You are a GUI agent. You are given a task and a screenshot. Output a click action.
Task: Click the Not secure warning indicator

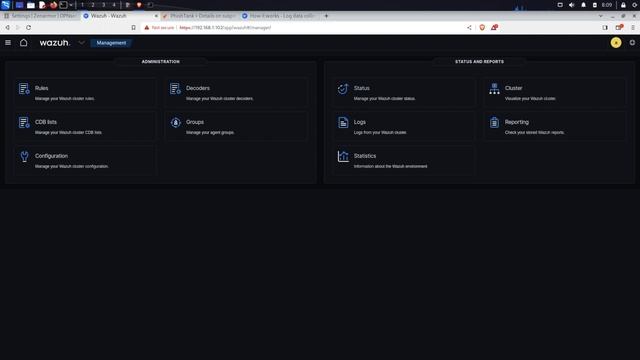tap(159, 28)
